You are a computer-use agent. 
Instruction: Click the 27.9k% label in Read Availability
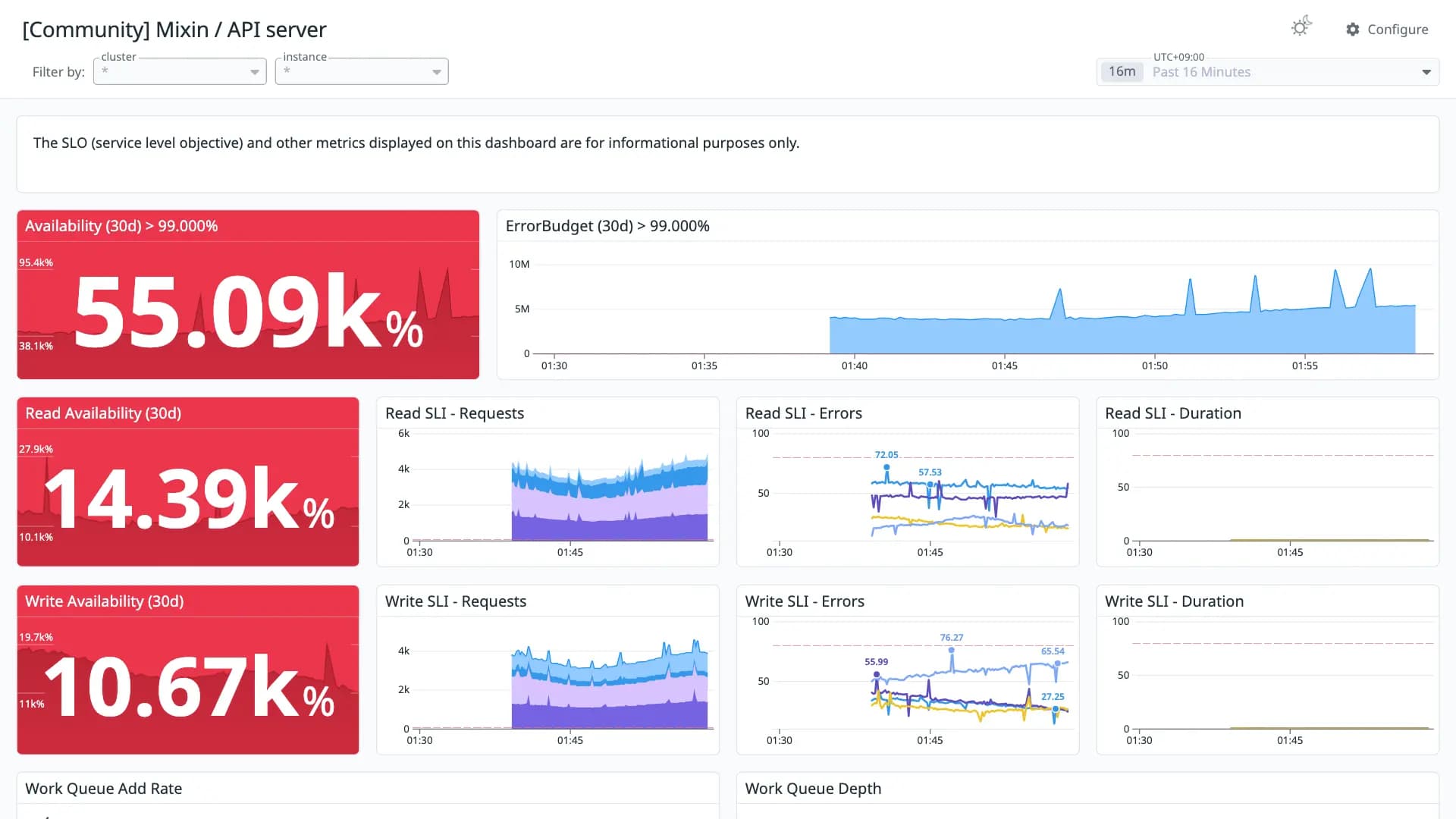click(36, 449)
